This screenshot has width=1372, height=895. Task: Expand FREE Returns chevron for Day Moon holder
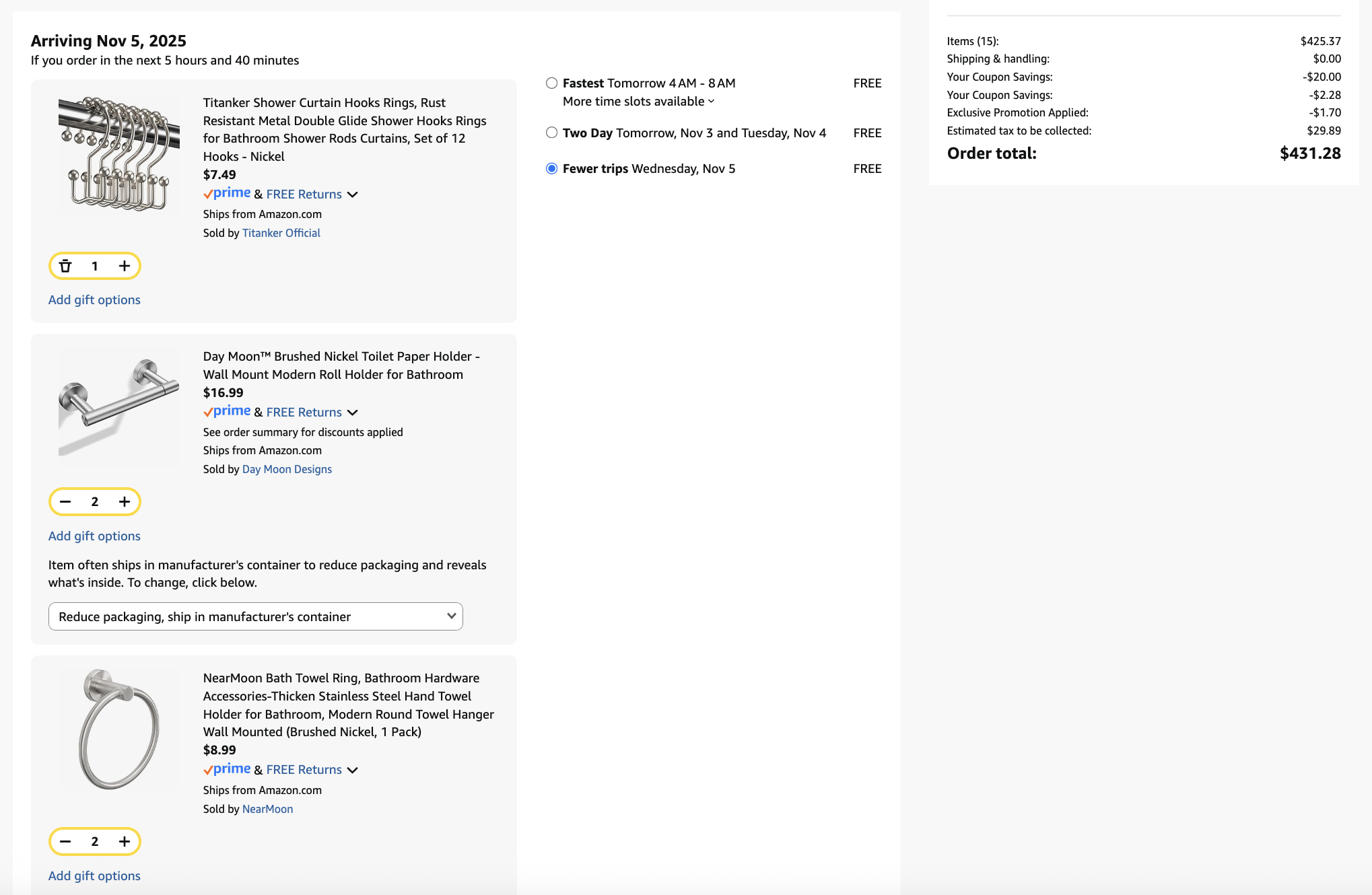pos(352,413)
